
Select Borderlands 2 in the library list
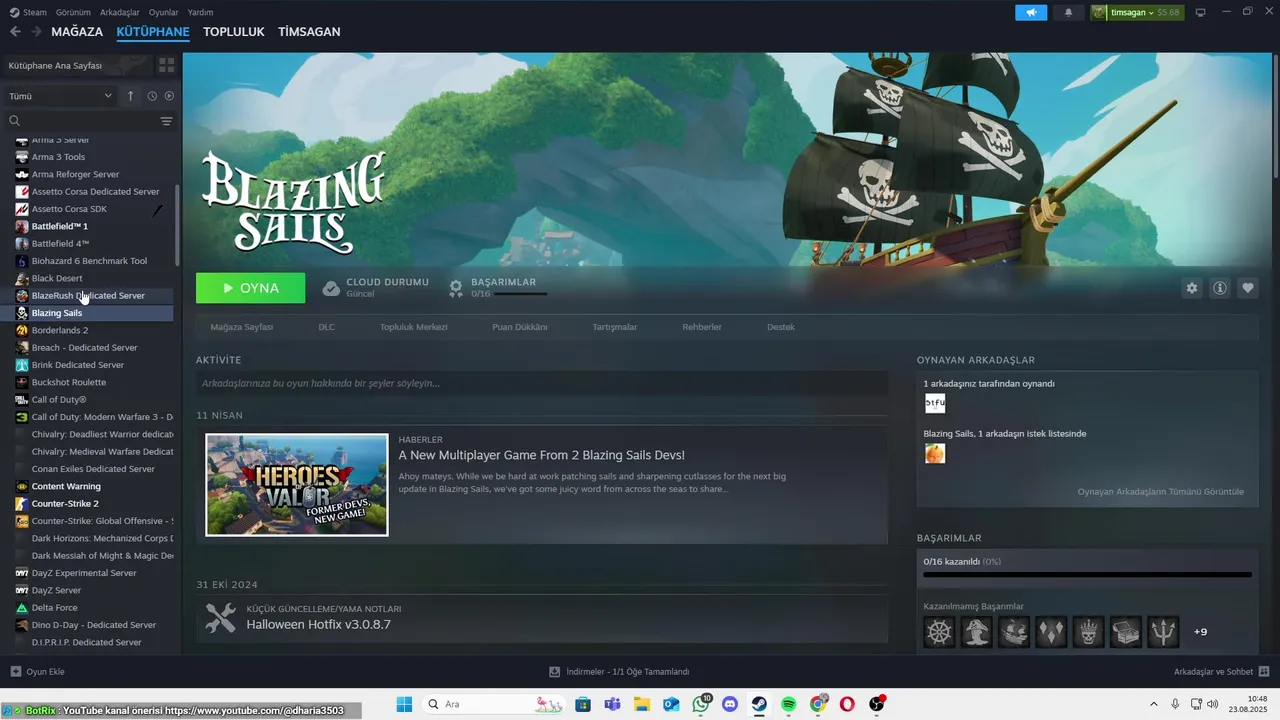click(59, 330)
